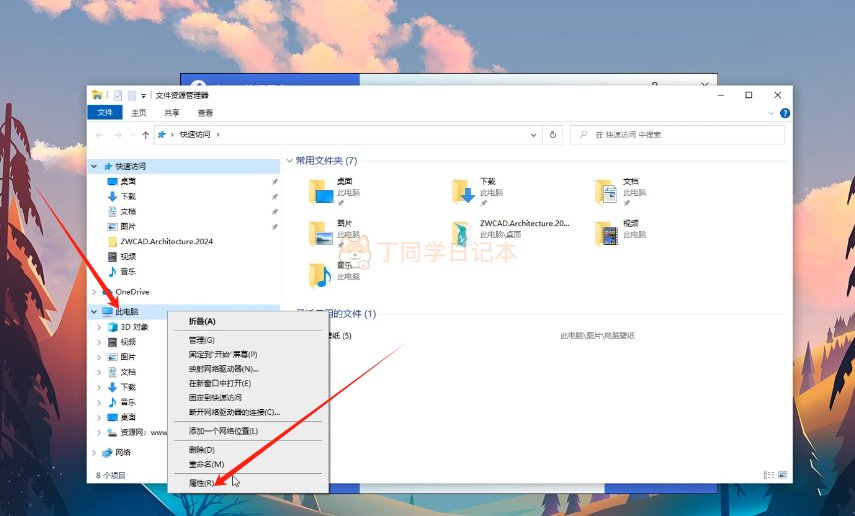Select 音乐 under 此电脑 in the sidebar
Image resolution: width=855 pixels, height=516 pixels.
(128, 402)
